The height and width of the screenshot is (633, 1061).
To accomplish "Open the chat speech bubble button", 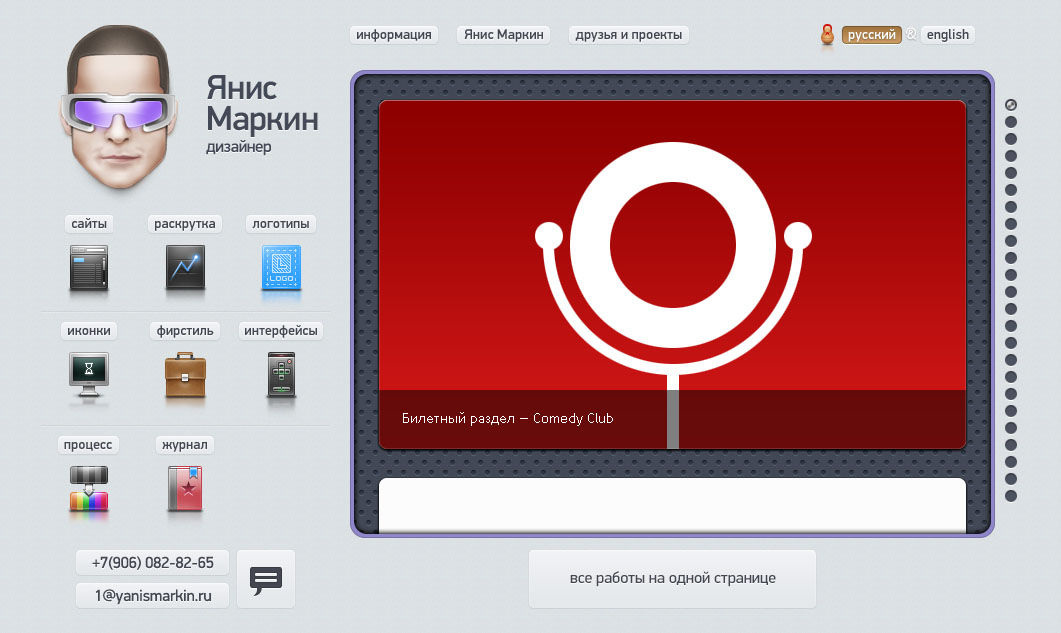I will tap(266, 579).
